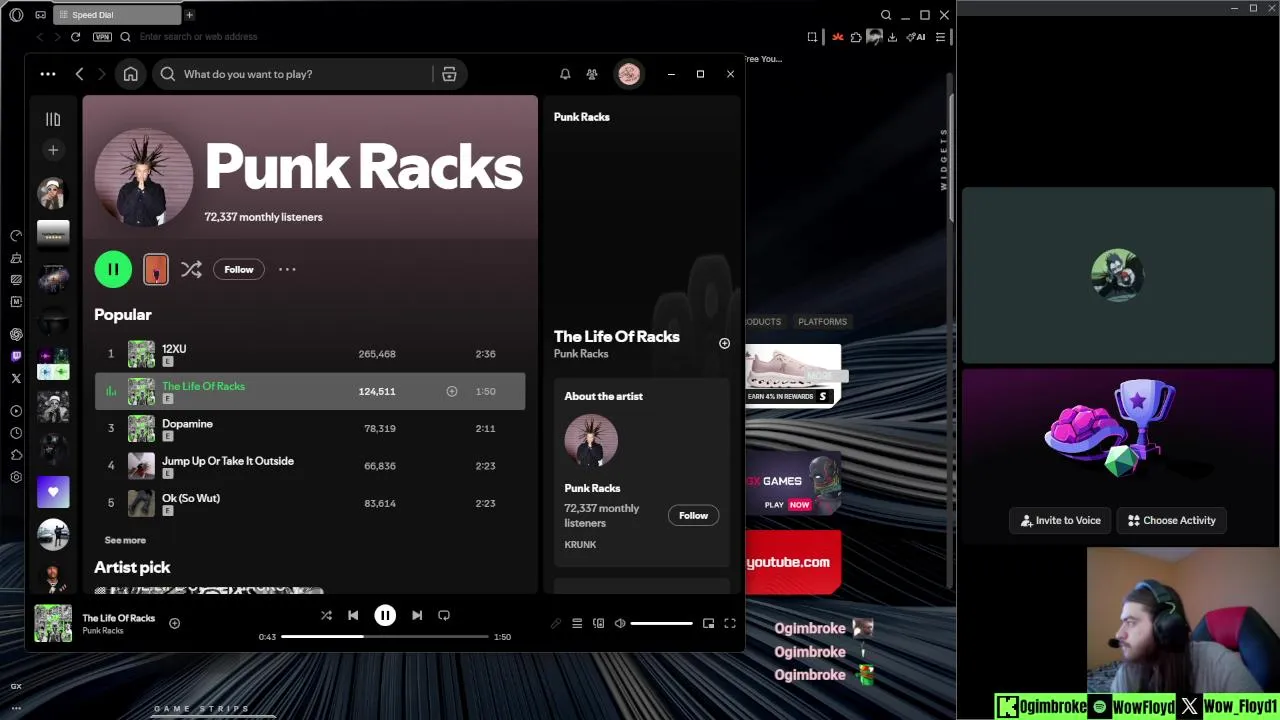Open more options dots beside Follow

287,269
